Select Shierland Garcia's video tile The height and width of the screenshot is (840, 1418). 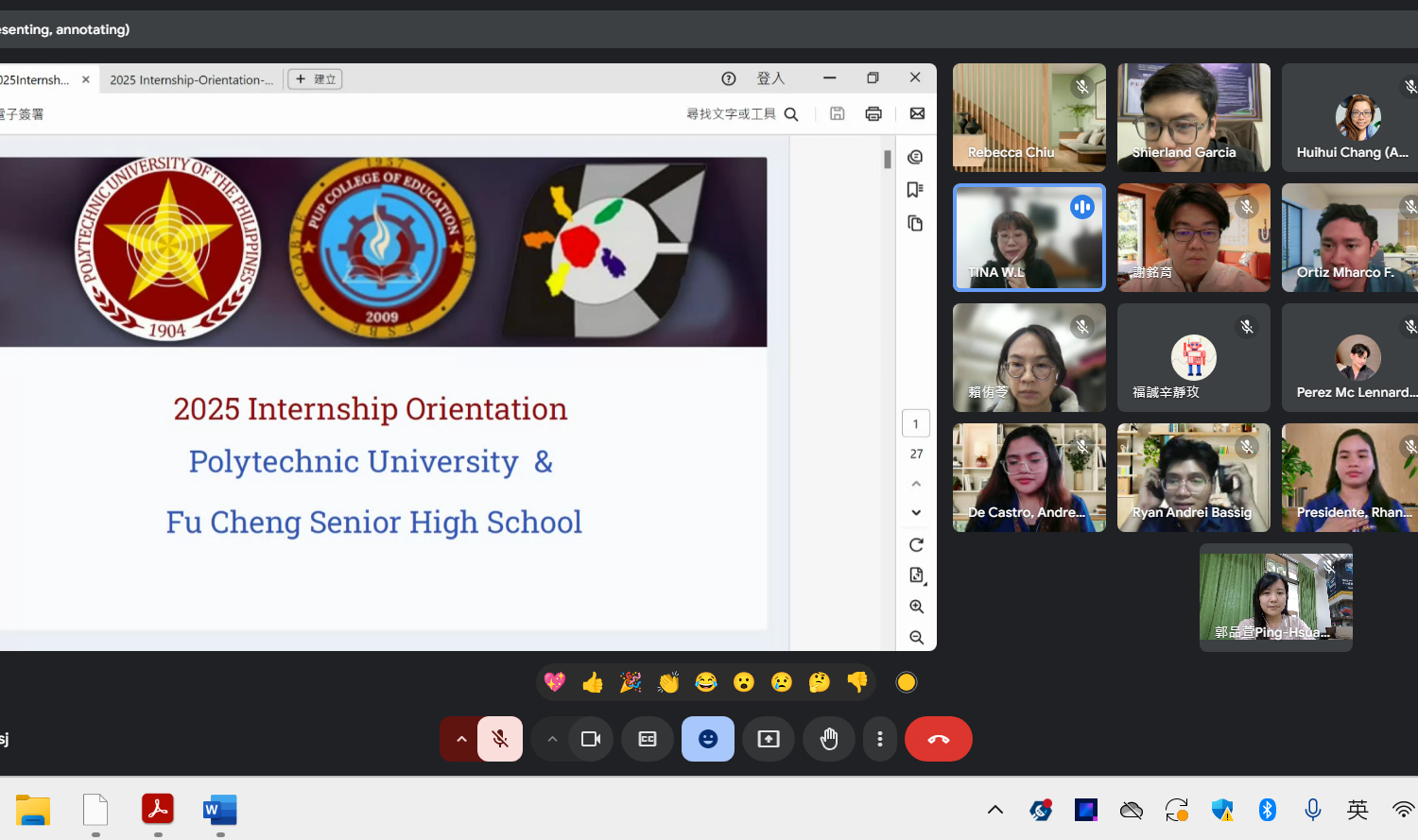tap(1194, 117)
